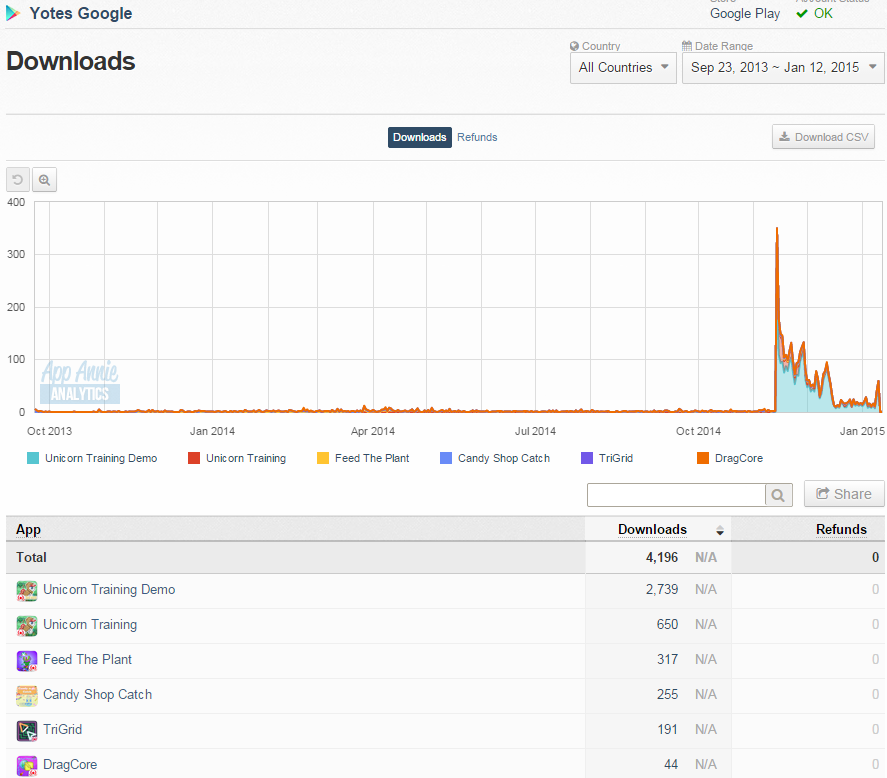The height and width of the screenshot is (778, 887).
Task: Toggle Feed The Plant yellow legend swatch
Action: click(322, 458)
